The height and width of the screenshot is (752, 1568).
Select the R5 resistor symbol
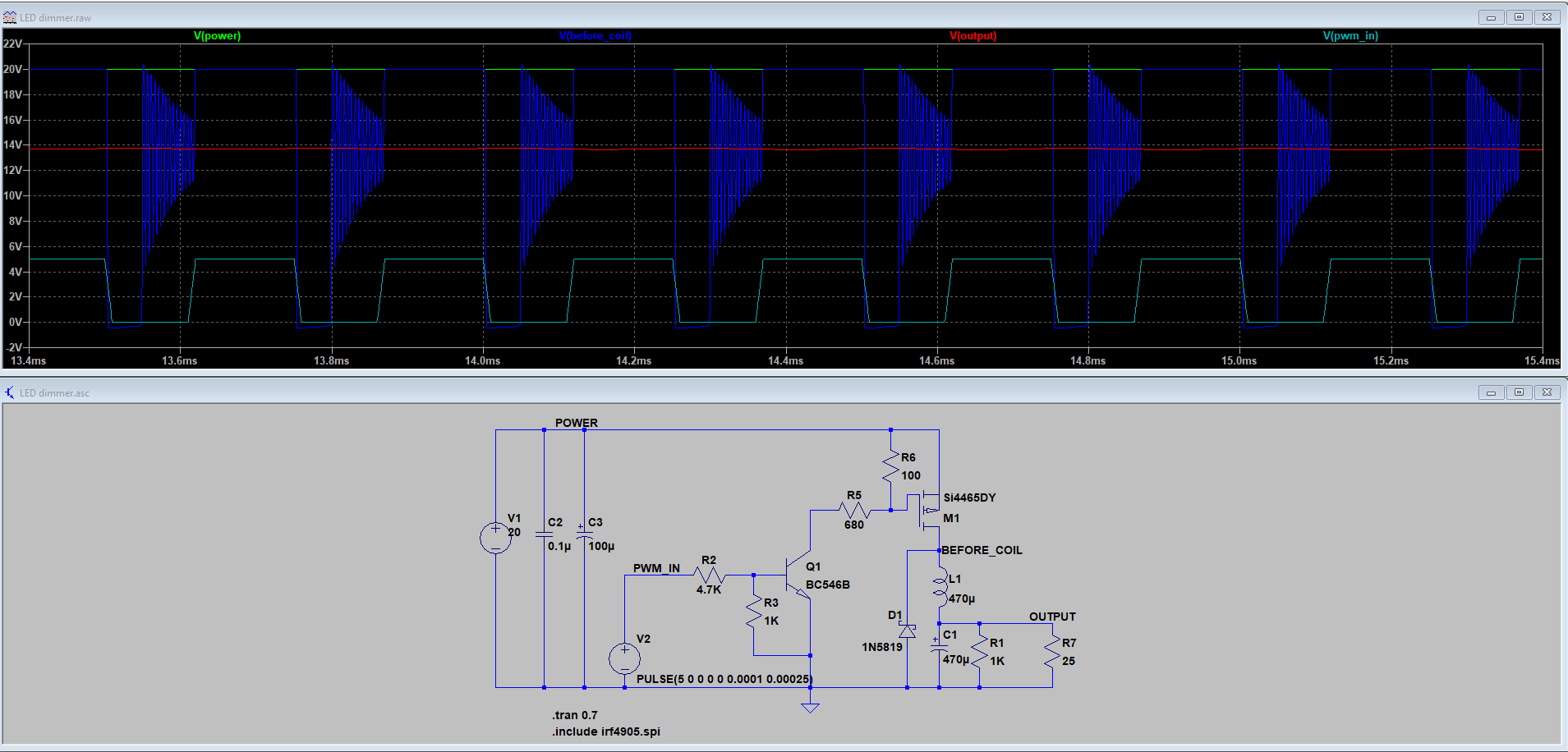854,511
